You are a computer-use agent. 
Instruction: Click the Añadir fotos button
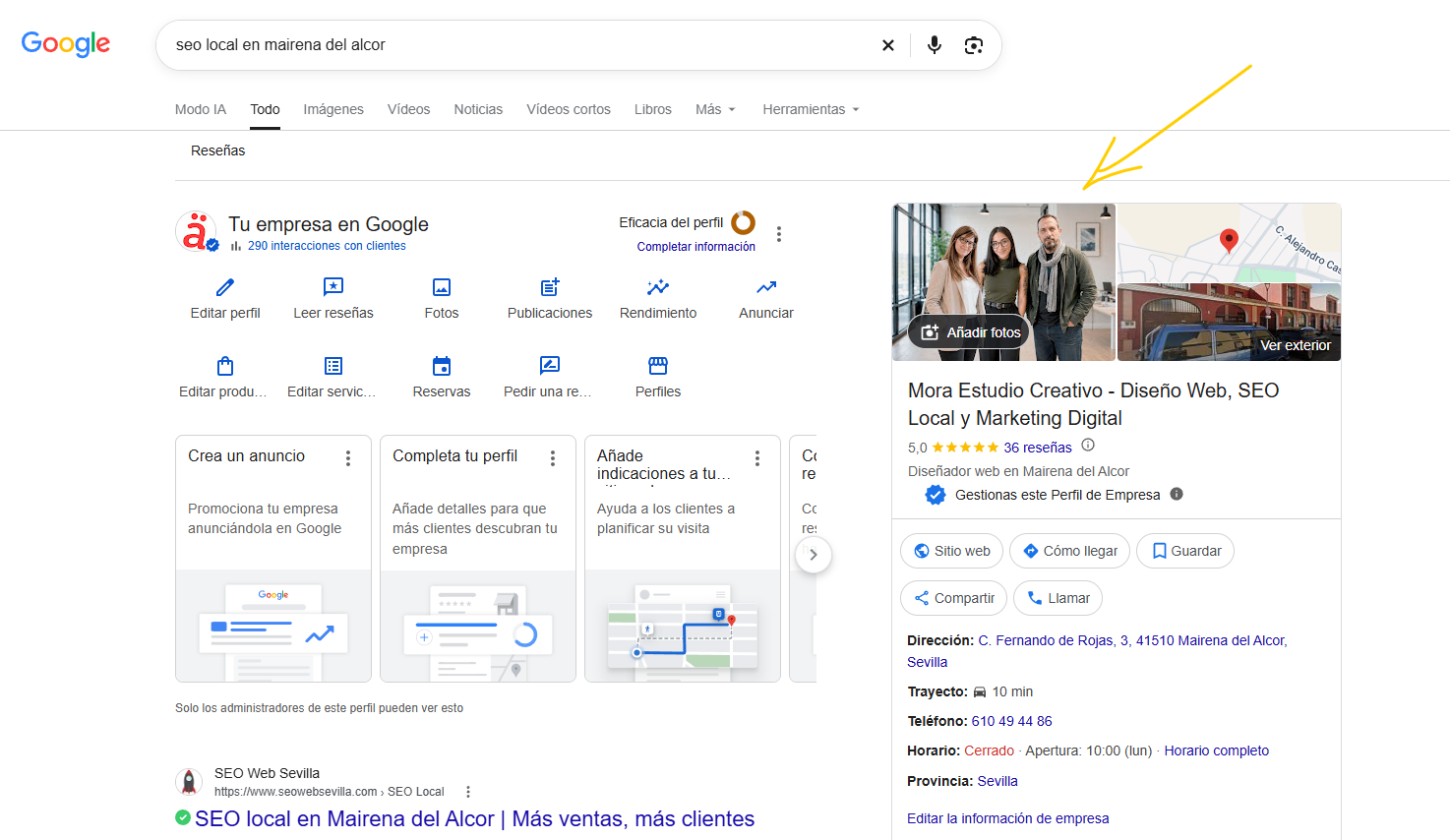pyautogui.click(x=970, y=332)
